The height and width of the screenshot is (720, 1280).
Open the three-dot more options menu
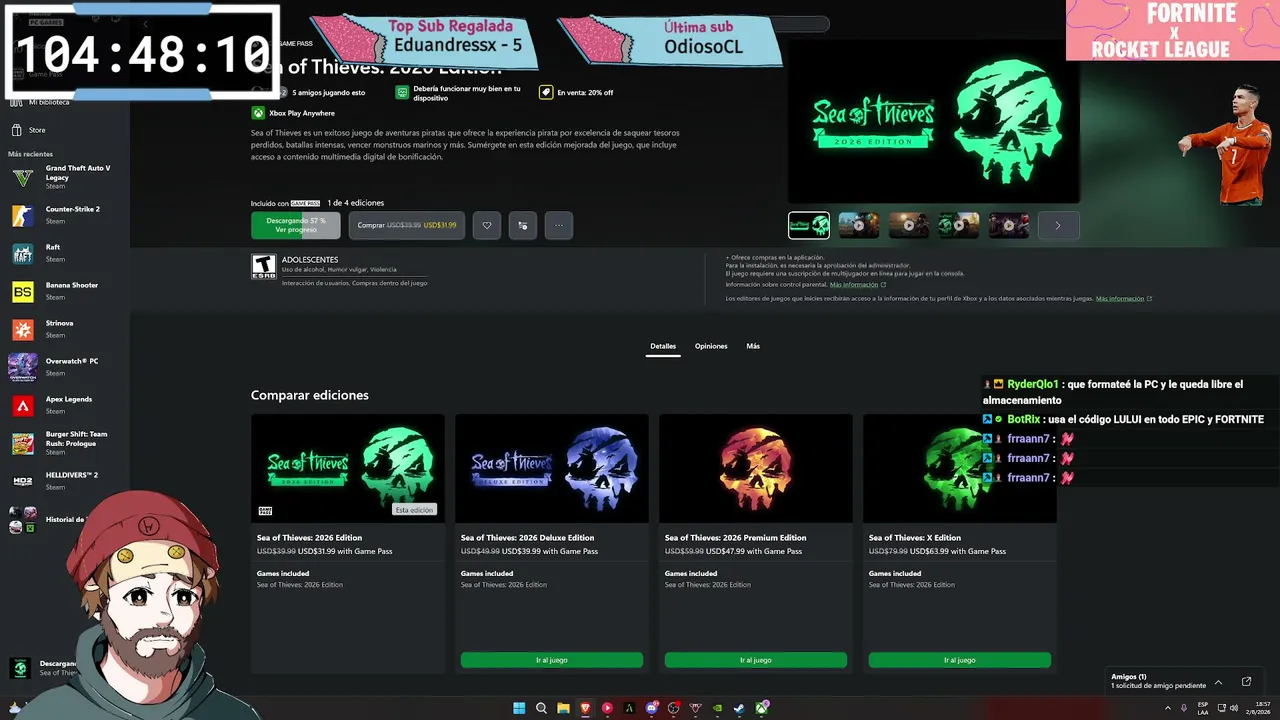tap(559, 225)
